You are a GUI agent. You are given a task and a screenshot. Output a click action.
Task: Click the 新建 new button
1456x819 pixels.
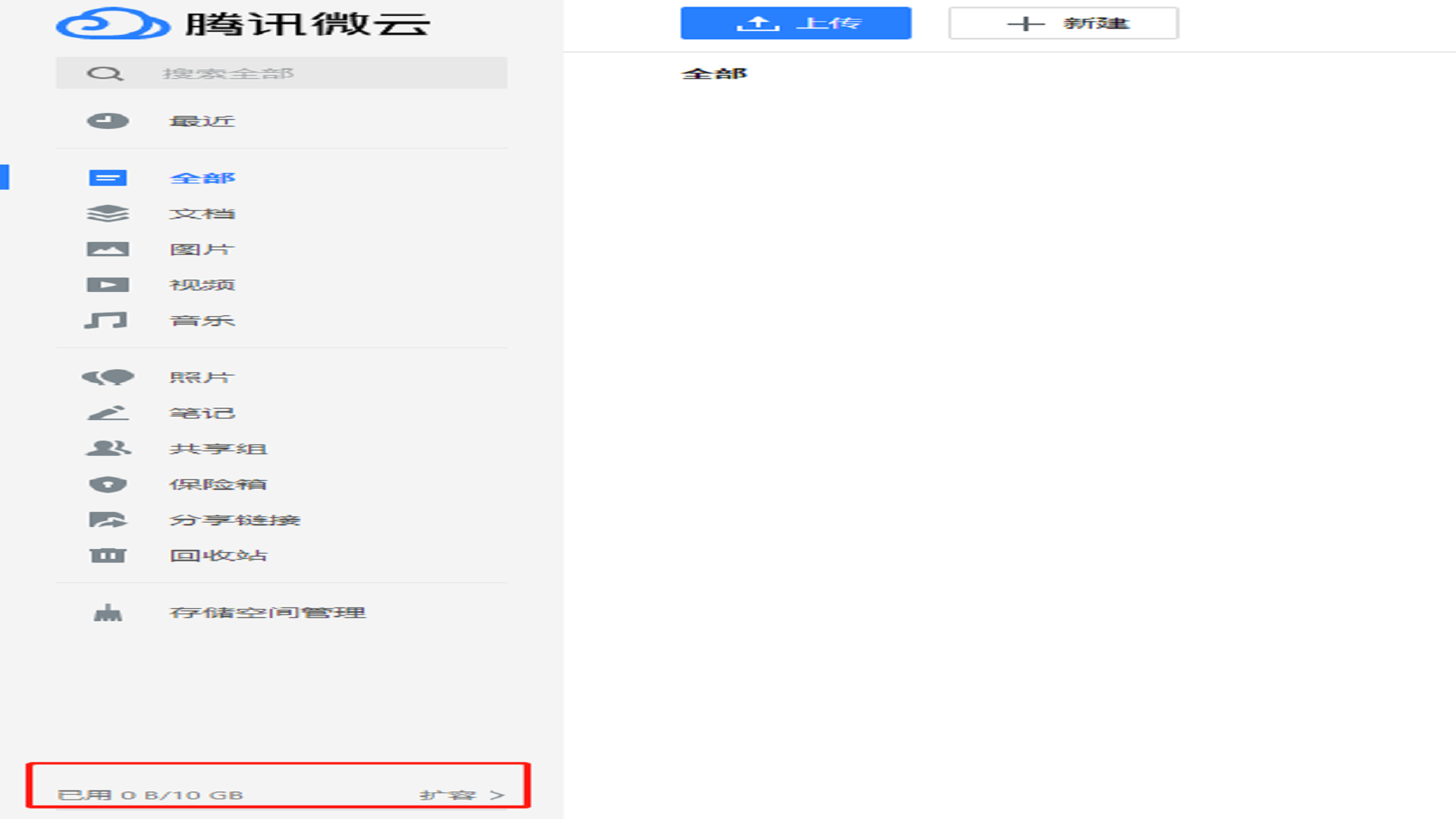[1063, 24]
